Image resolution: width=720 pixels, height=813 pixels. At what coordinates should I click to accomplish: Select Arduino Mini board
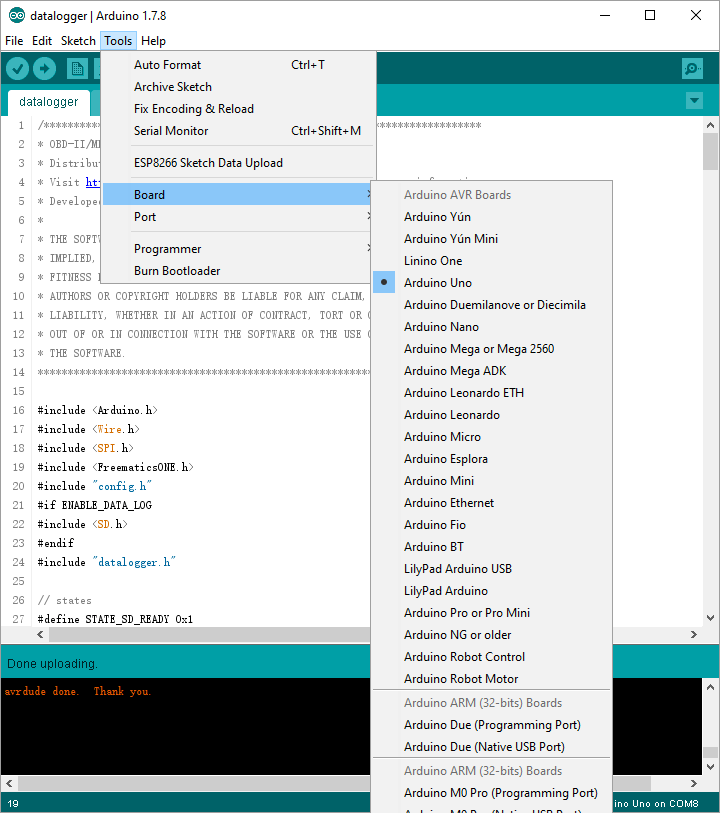492,481
